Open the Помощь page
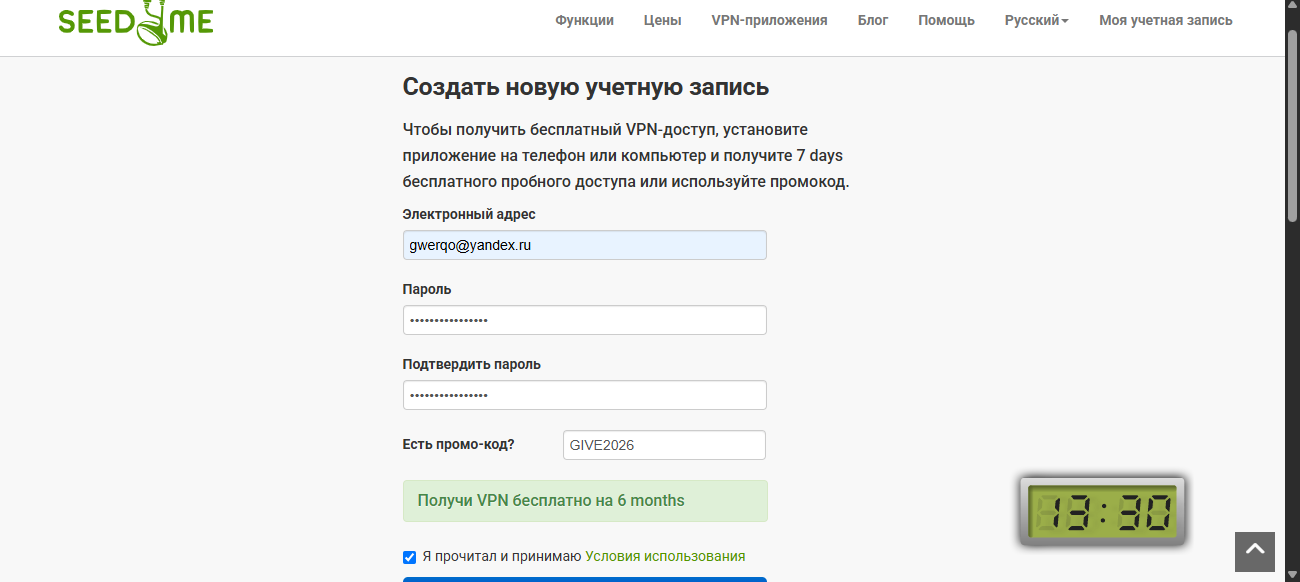Screen dimensions: 1300x582 click(x=946, y=20)
